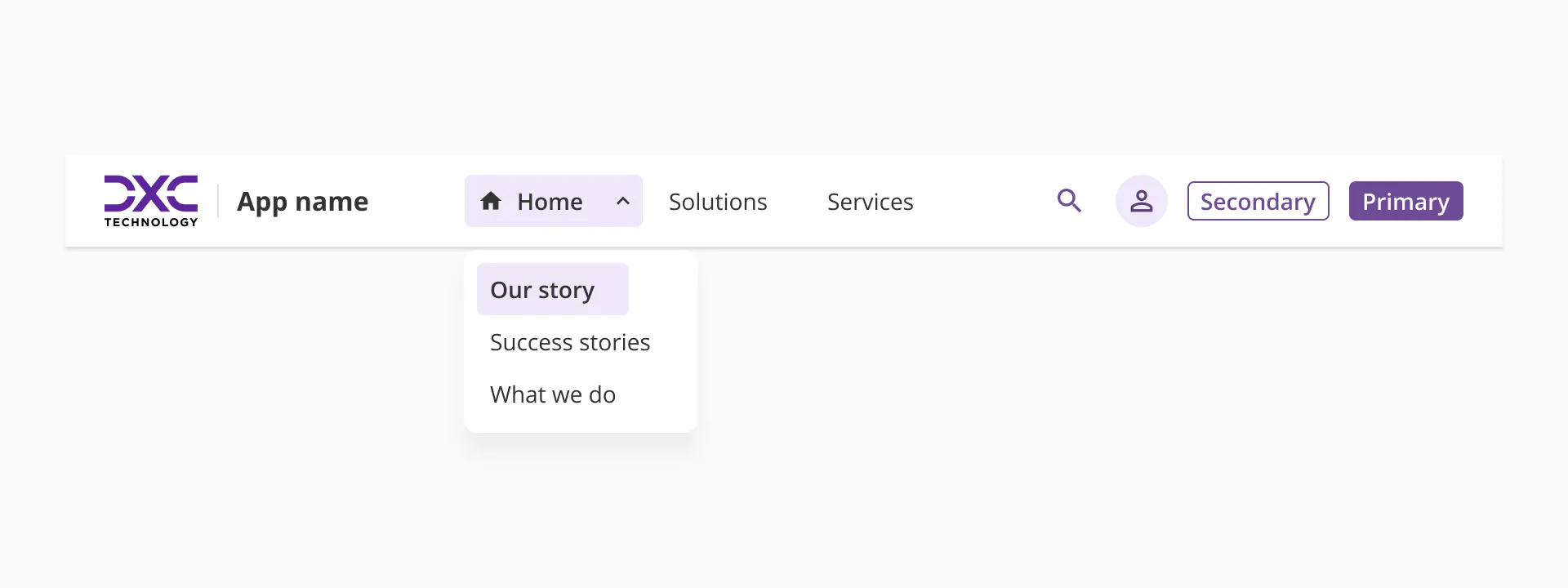Click the App name label
The image size is (1568, 588).
(302, 201)
